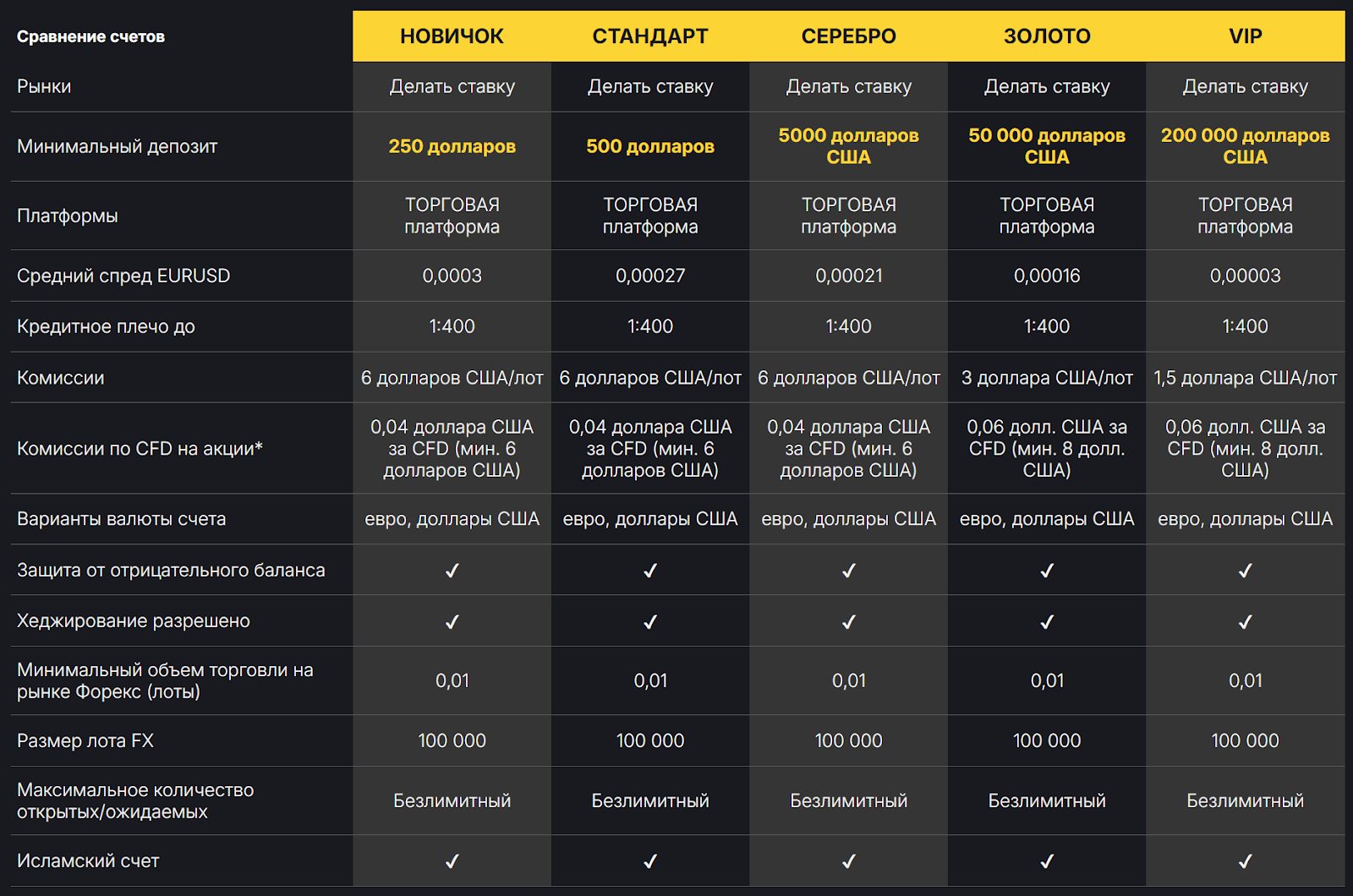This screenshot has width=1353, height=896.
Task: Select the СТАНДАРТ column header
Action: tap(650, 36)
